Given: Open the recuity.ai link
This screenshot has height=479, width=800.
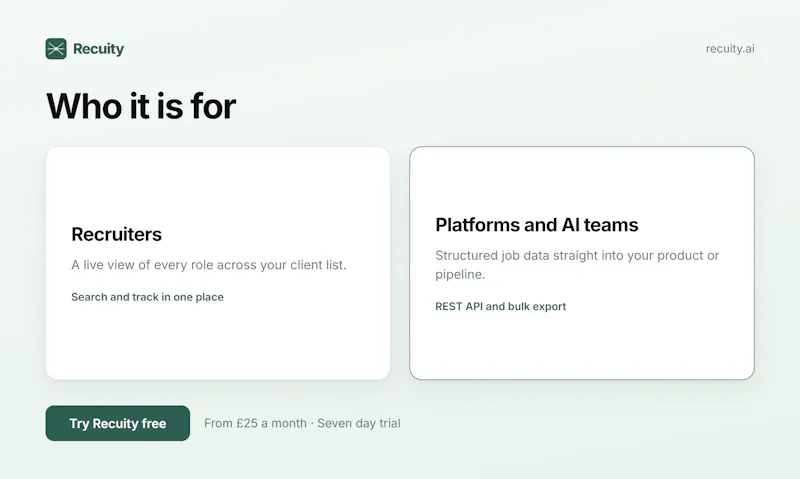Looking at the screenshot, I should pos(730,48).
